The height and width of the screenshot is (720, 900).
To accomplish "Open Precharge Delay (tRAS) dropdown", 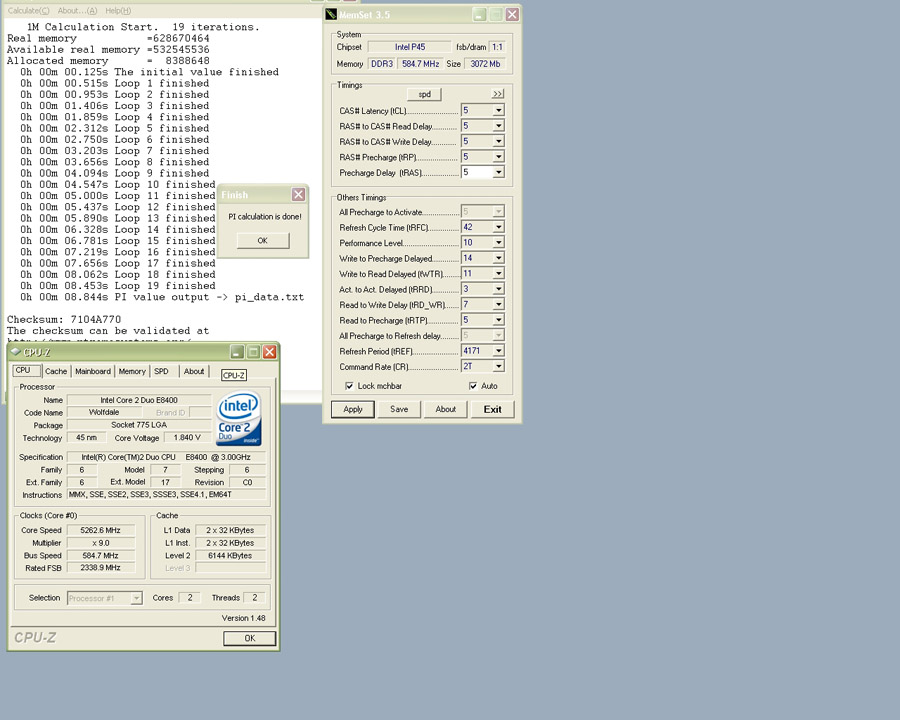I will tap(498, 172).
